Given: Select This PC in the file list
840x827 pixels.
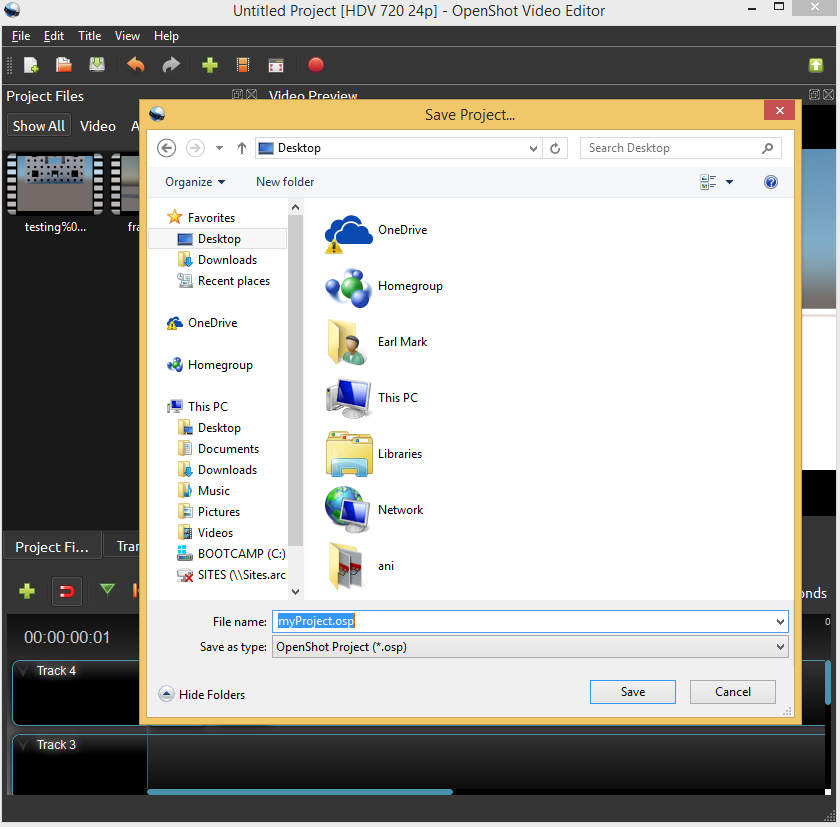Looking at the screenshot, I should point(371,399).
